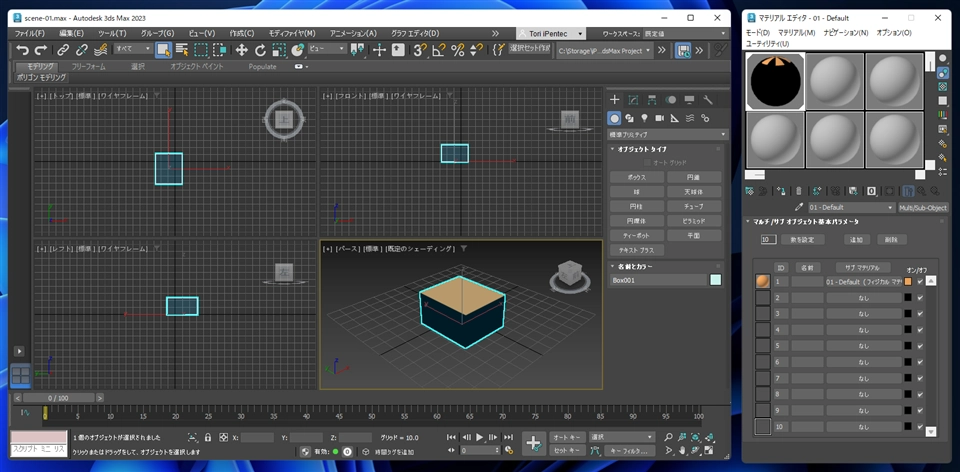Click Reset Map/Mtl trash icon in Material Editor

tap(798, 191)
